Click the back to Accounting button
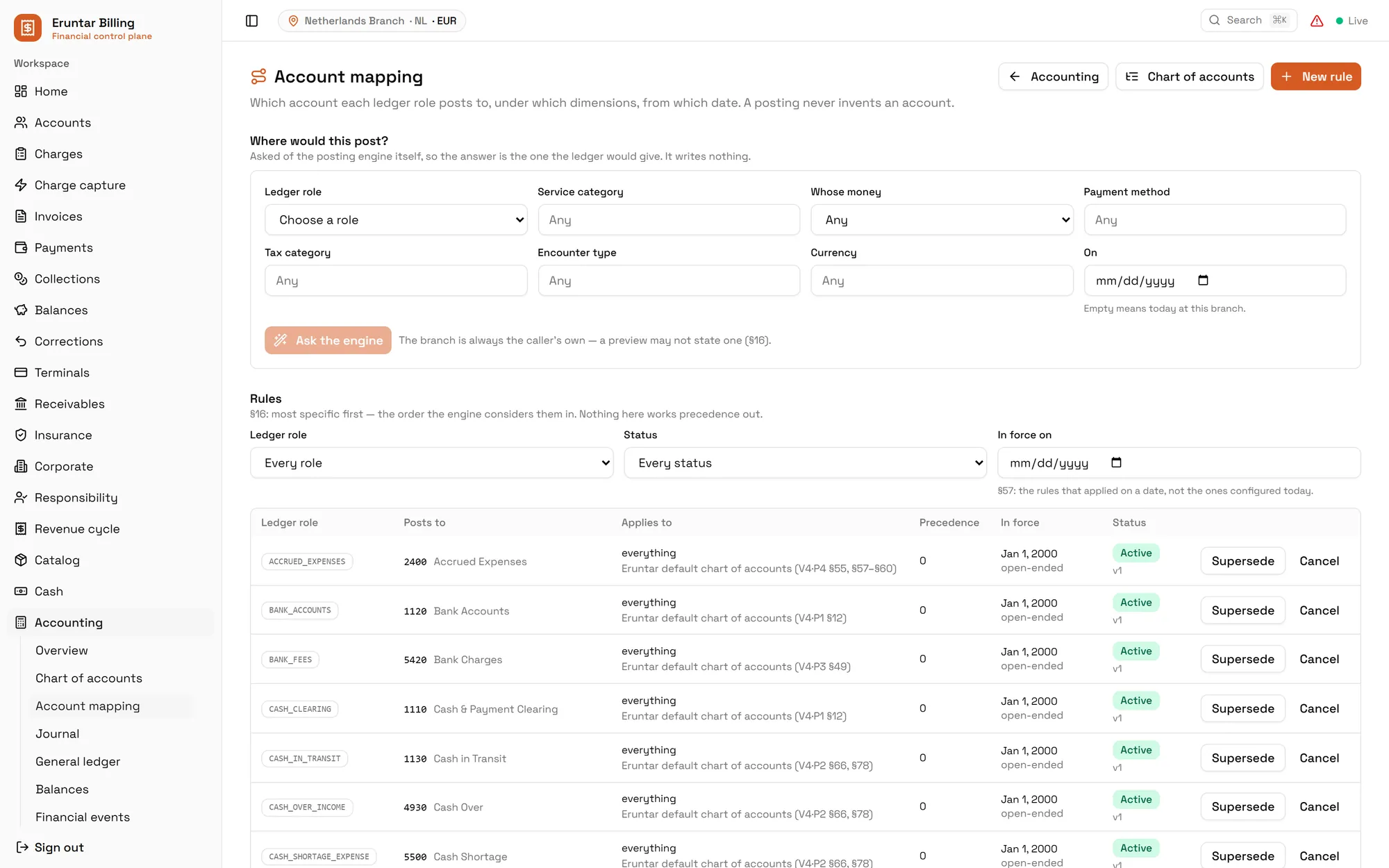This screenshot has height=868, width=1389. [1053, 76]
